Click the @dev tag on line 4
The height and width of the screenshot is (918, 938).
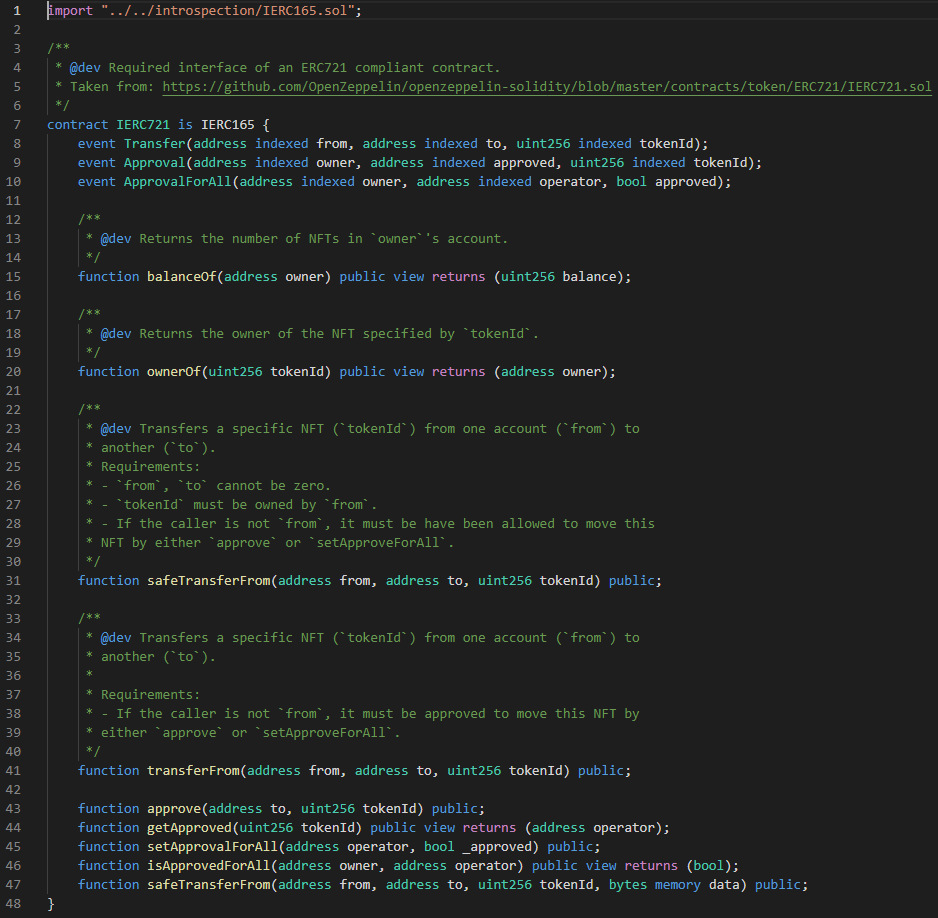coord(86,68)
